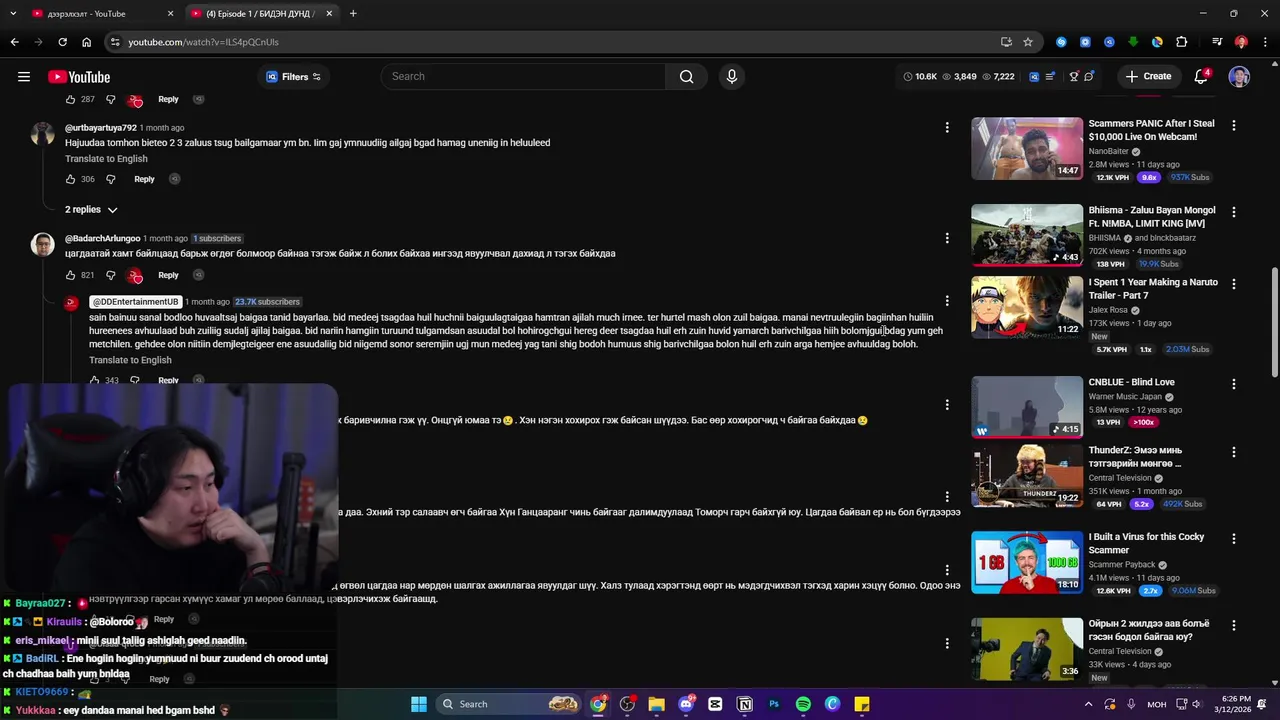Viewport: 1280px width, 720px height.
Task: Go to the YouTube home logo
Action: coord(79,77)
